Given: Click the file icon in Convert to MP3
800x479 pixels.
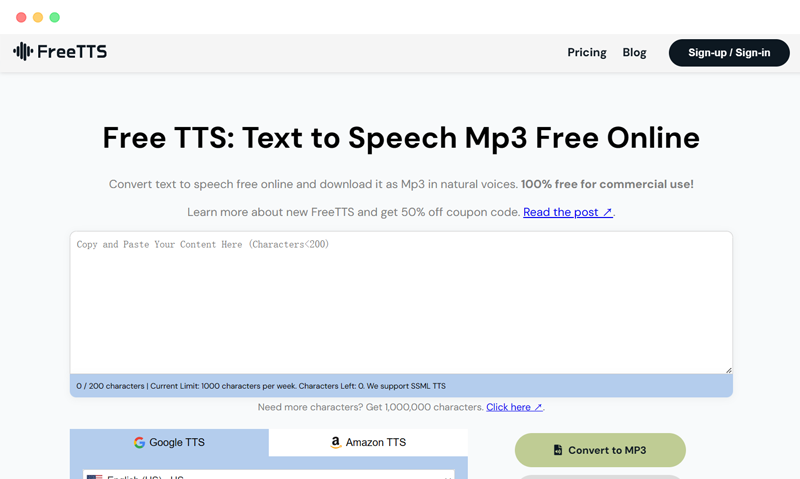Looking at the screenshot, I should coord(558,450).
